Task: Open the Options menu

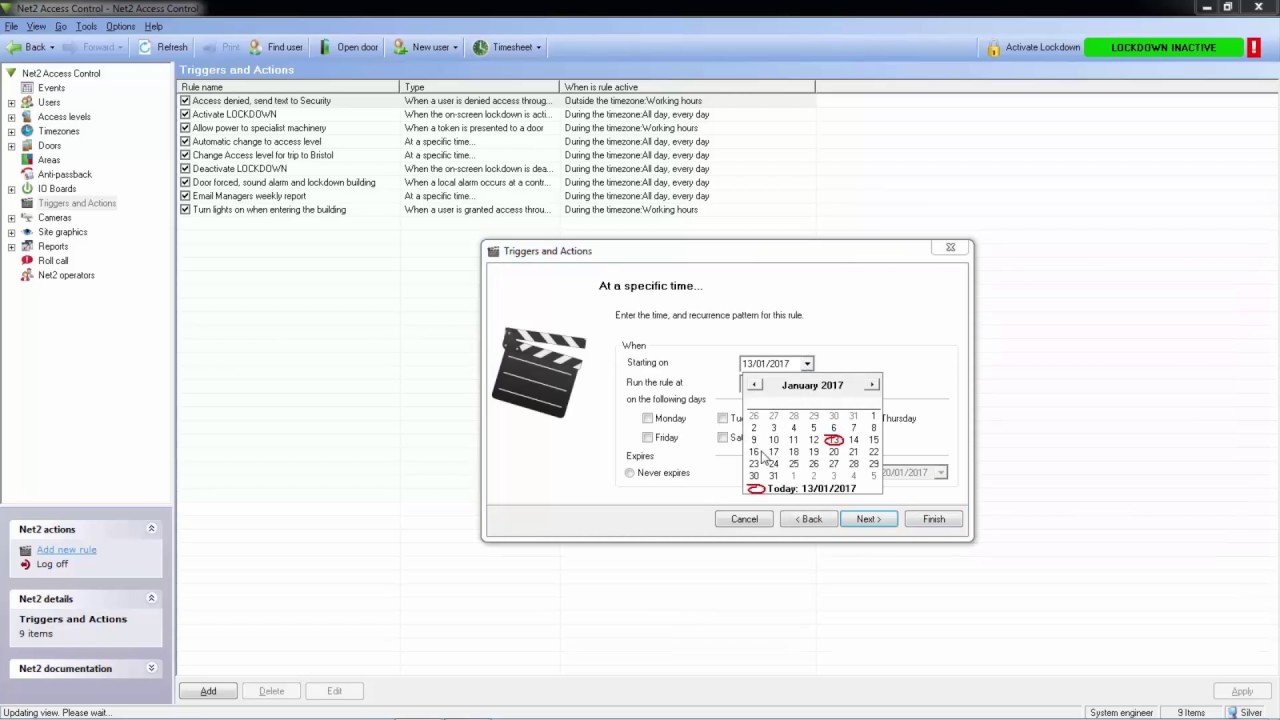Action: (x=121, y=26)
